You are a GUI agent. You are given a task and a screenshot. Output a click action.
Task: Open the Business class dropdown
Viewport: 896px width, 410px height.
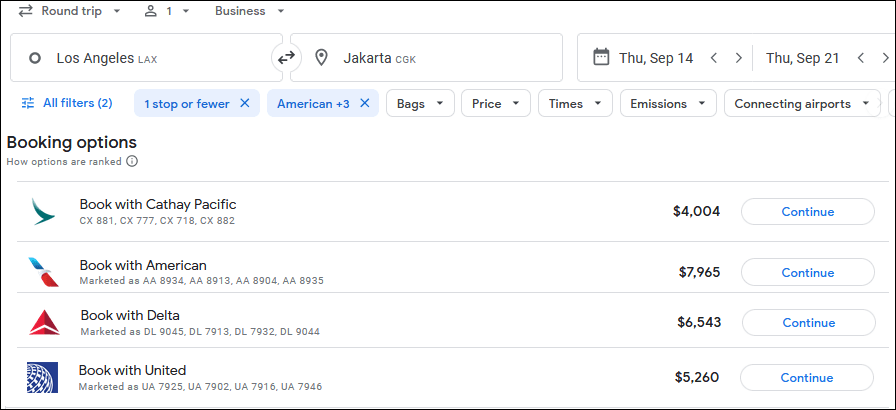250,11
